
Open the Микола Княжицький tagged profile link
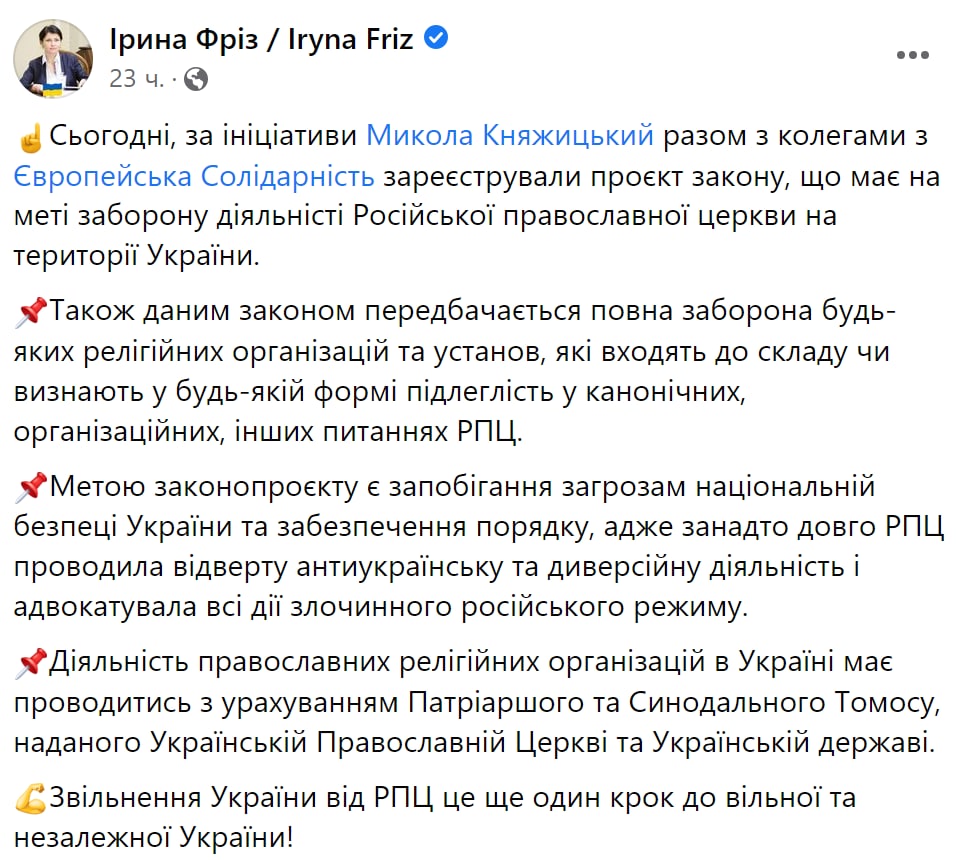click(x=510, y=135)
